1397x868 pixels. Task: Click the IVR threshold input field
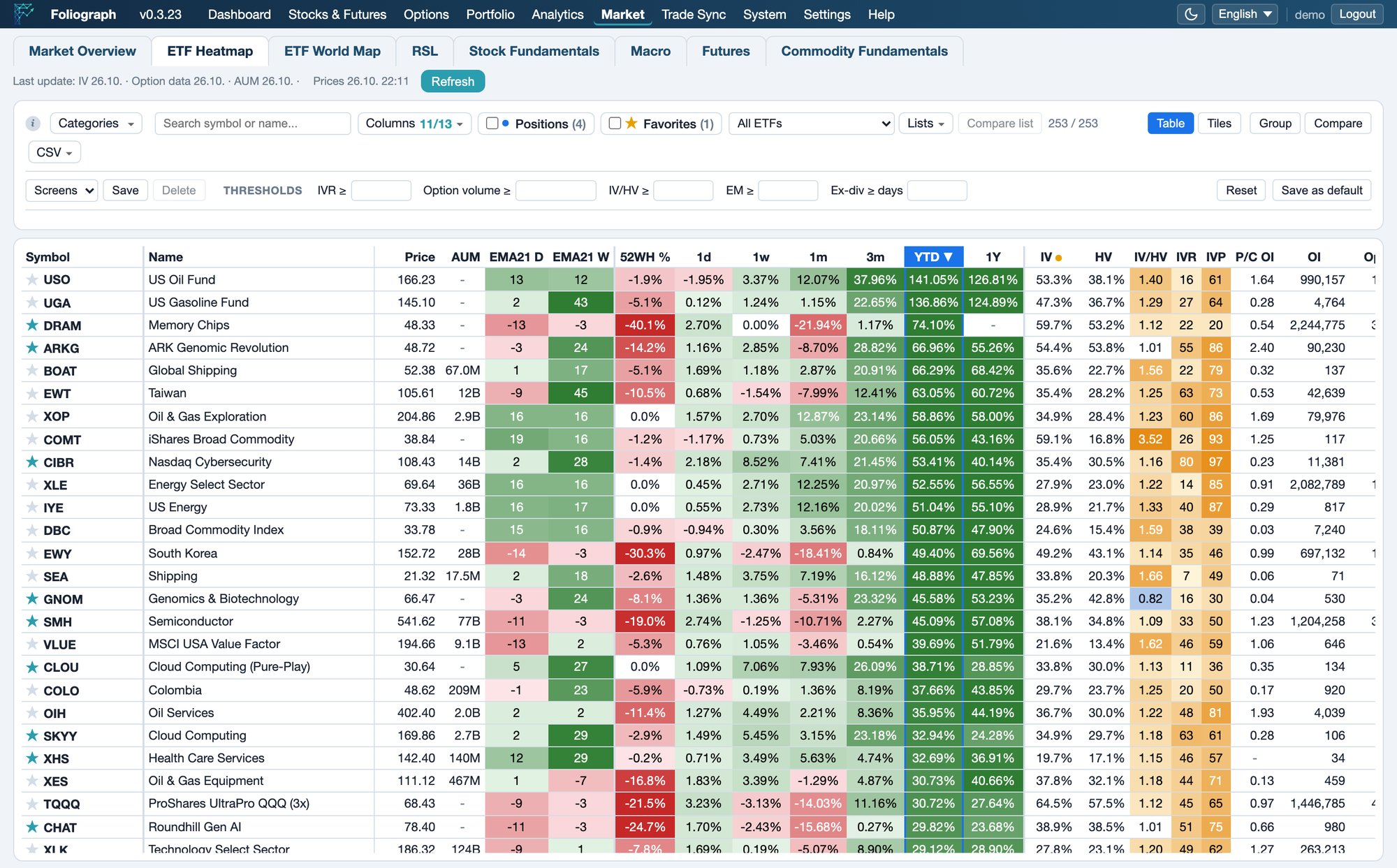[x=381, y=191]
